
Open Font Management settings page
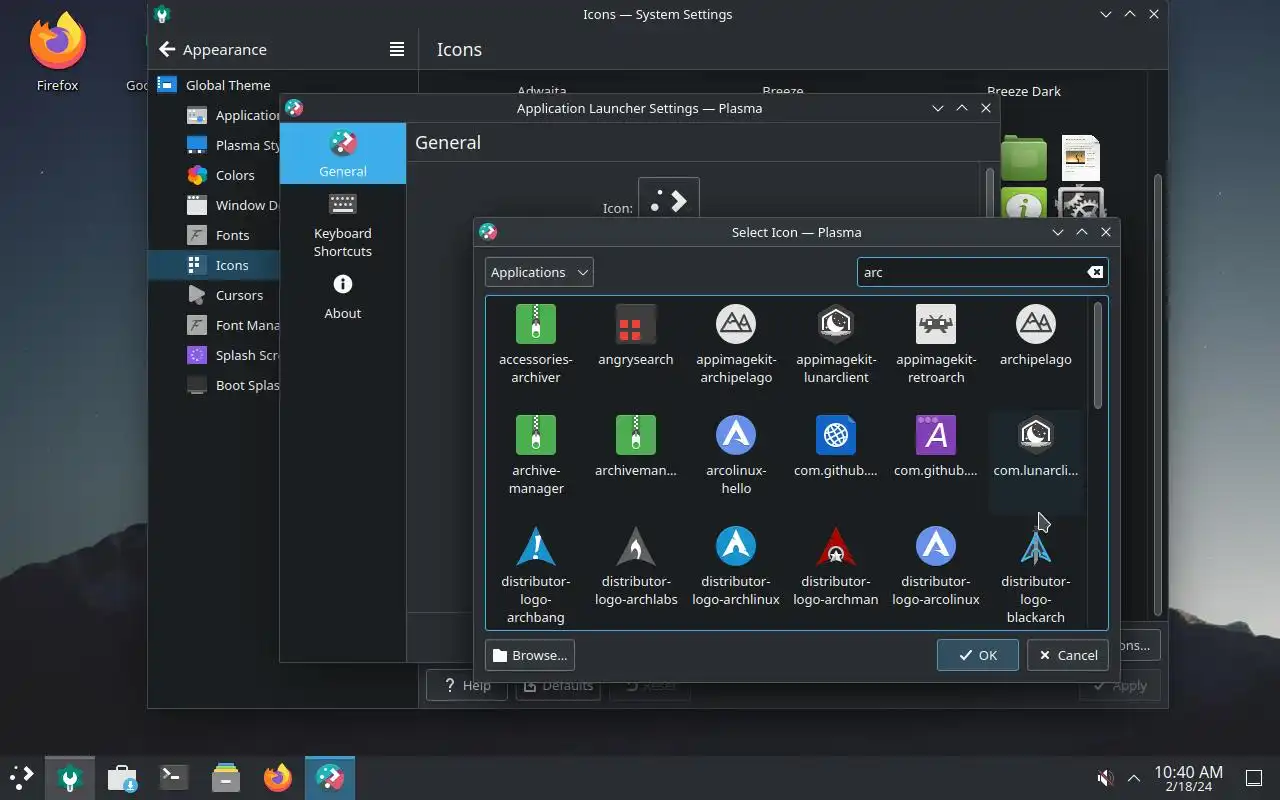point(233,325)
